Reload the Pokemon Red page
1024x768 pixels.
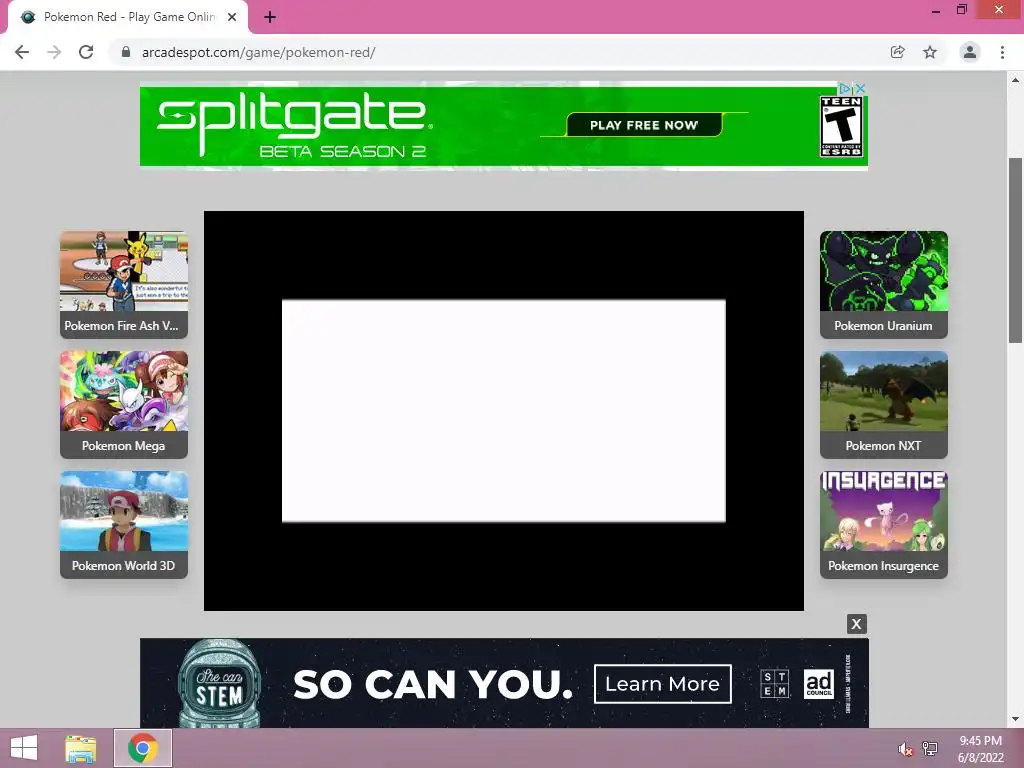coord(86,52)
